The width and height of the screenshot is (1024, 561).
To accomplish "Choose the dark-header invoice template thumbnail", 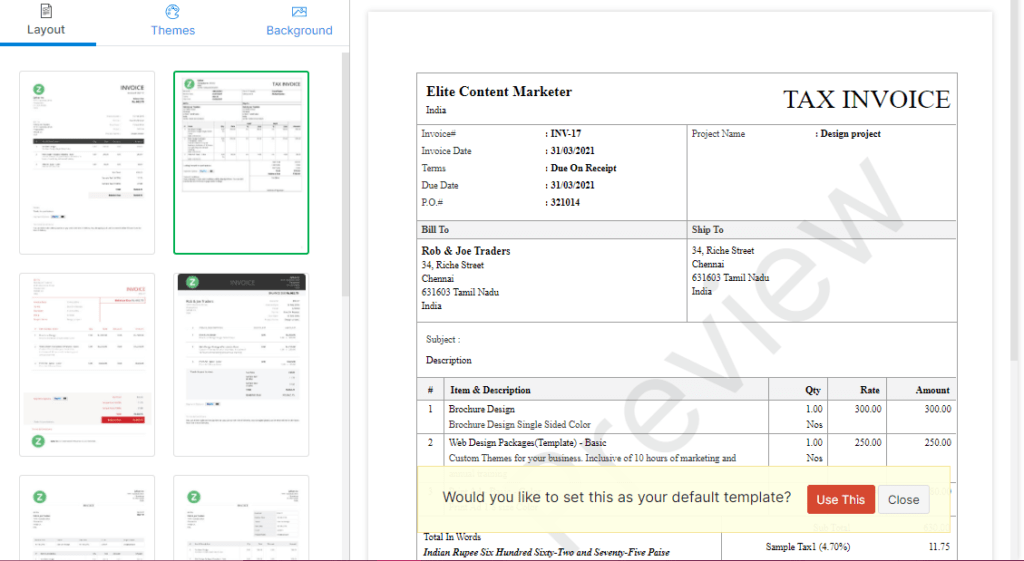I will (241, 364).
